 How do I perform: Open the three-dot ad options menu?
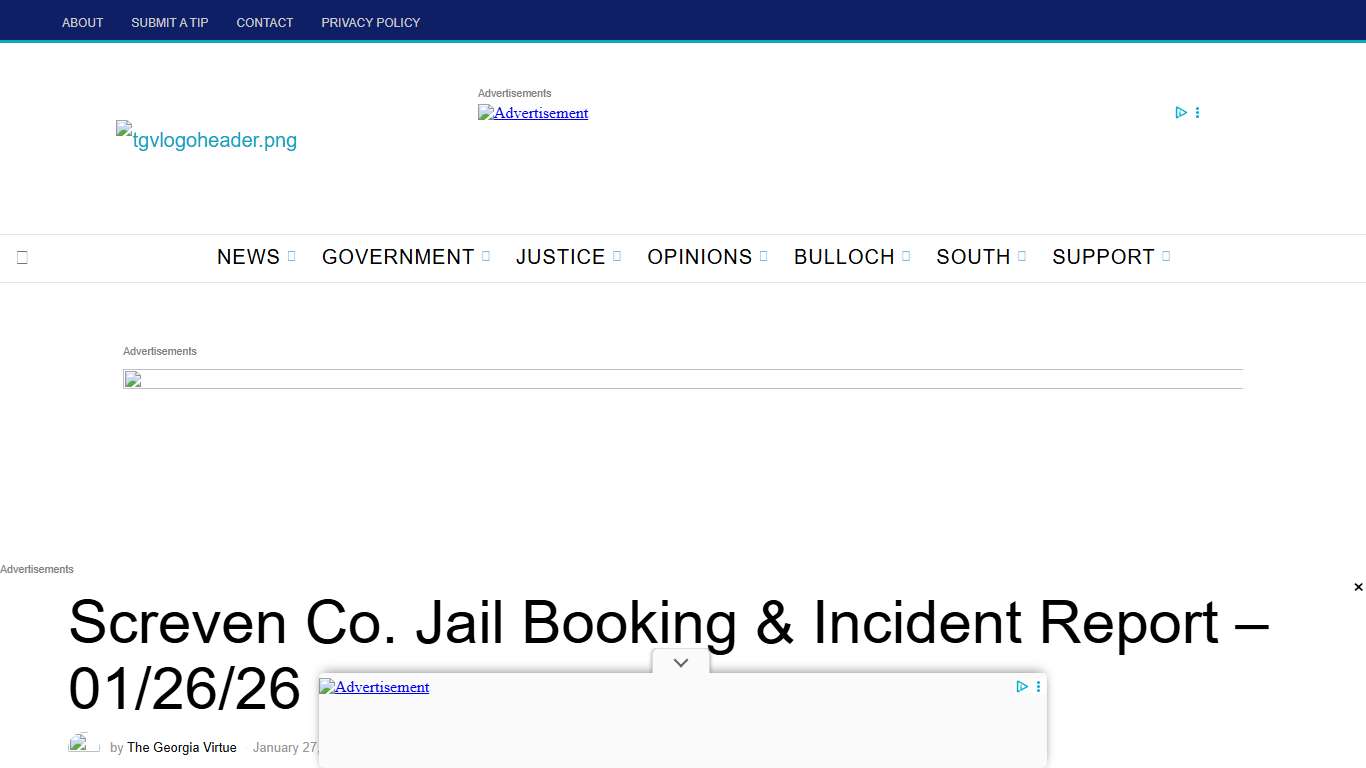click(1197, 112)
